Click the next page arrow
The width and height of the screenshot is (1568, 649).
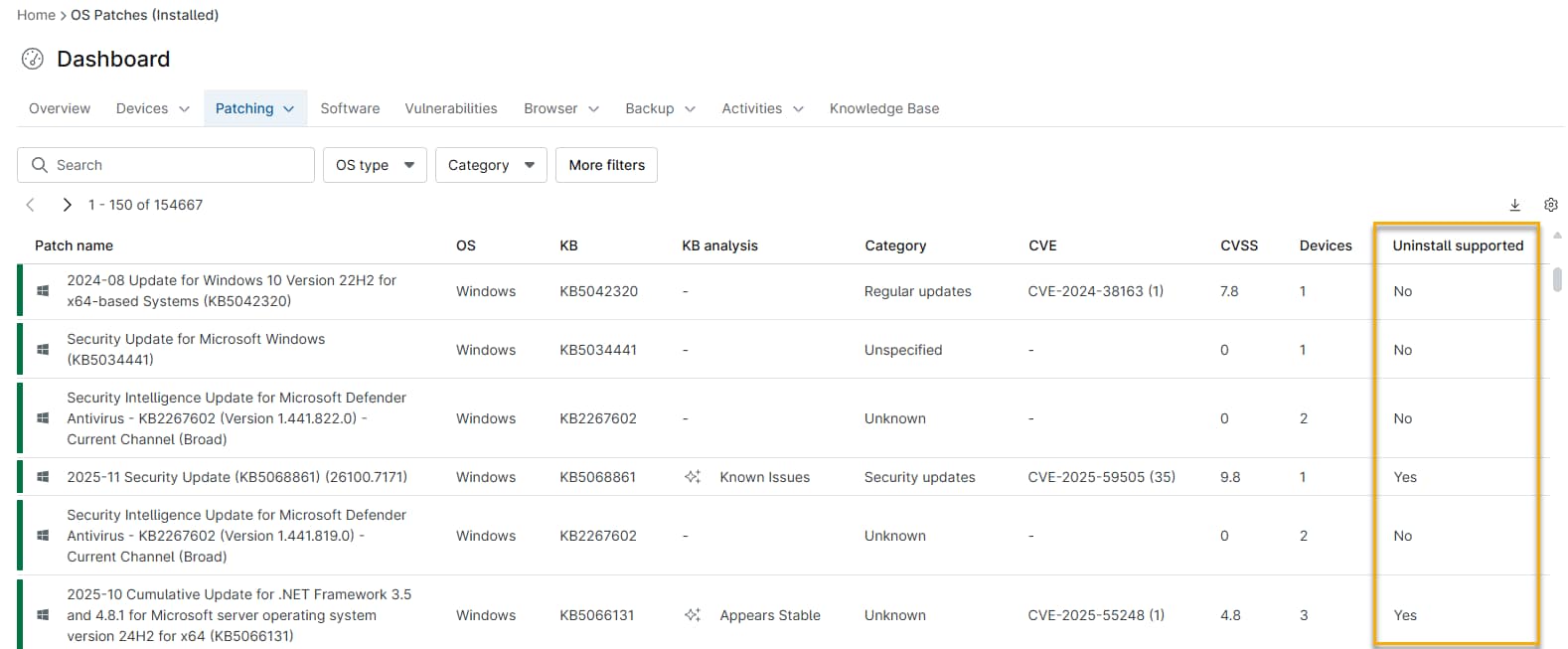click(67, 205)
